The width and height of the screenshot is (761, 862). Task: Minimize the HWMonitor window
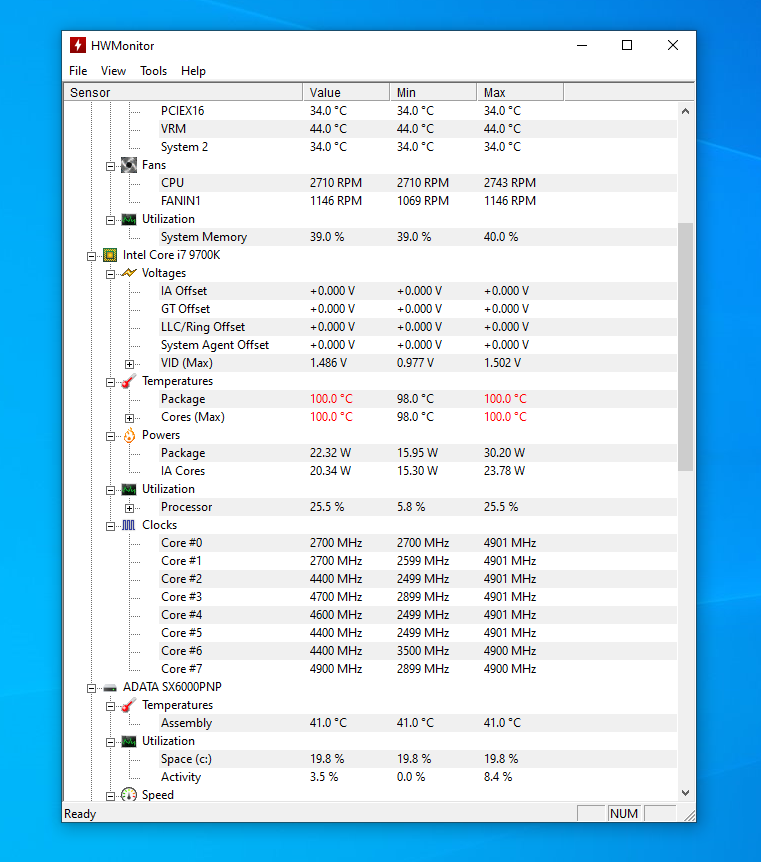pos(582,45)
